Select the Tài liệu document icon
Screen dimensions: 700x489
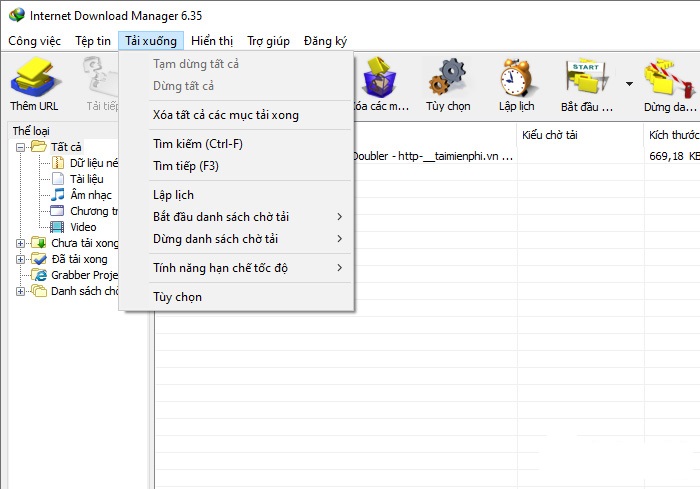58,179
